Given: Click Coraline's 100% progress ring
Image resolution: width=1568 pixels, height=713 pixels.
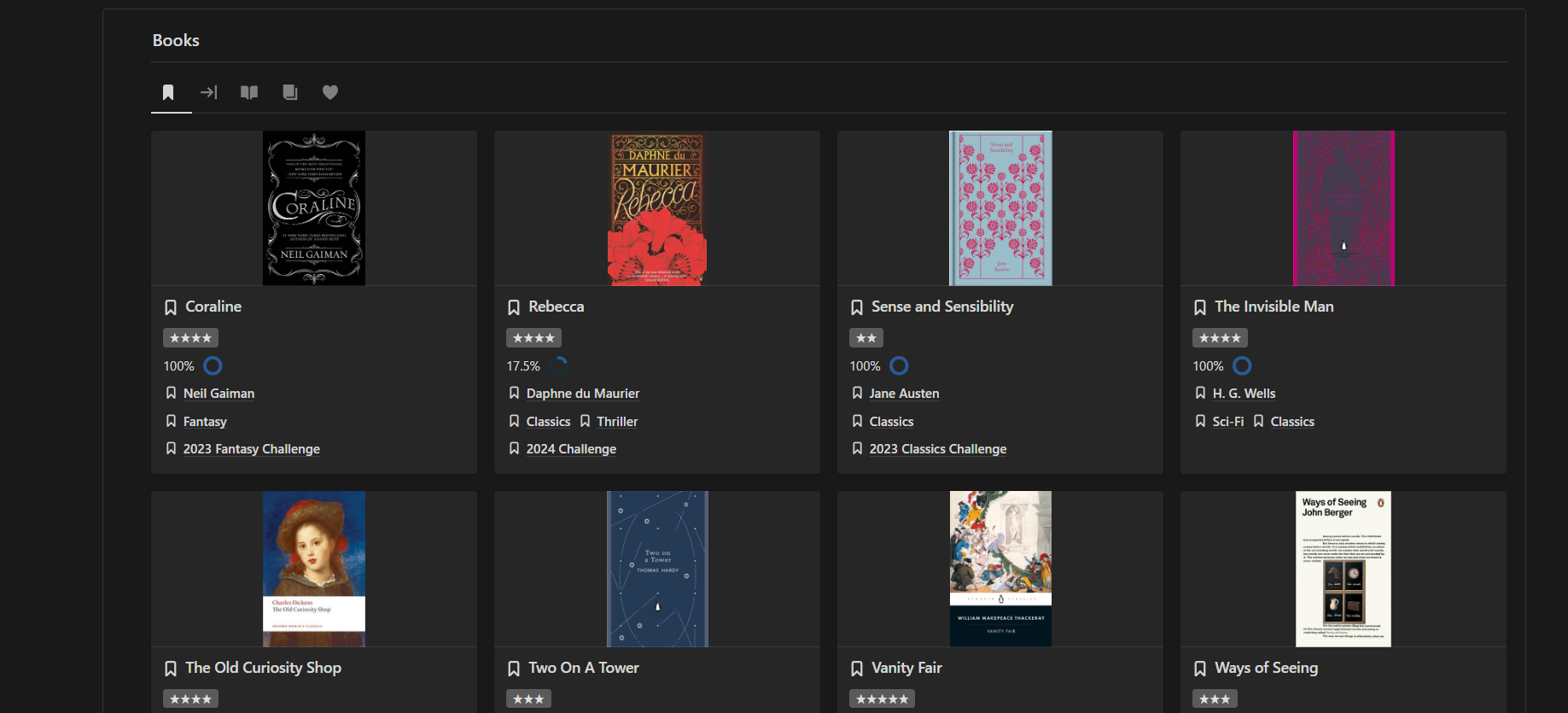Looking at the screenshot, I should 213,365.
